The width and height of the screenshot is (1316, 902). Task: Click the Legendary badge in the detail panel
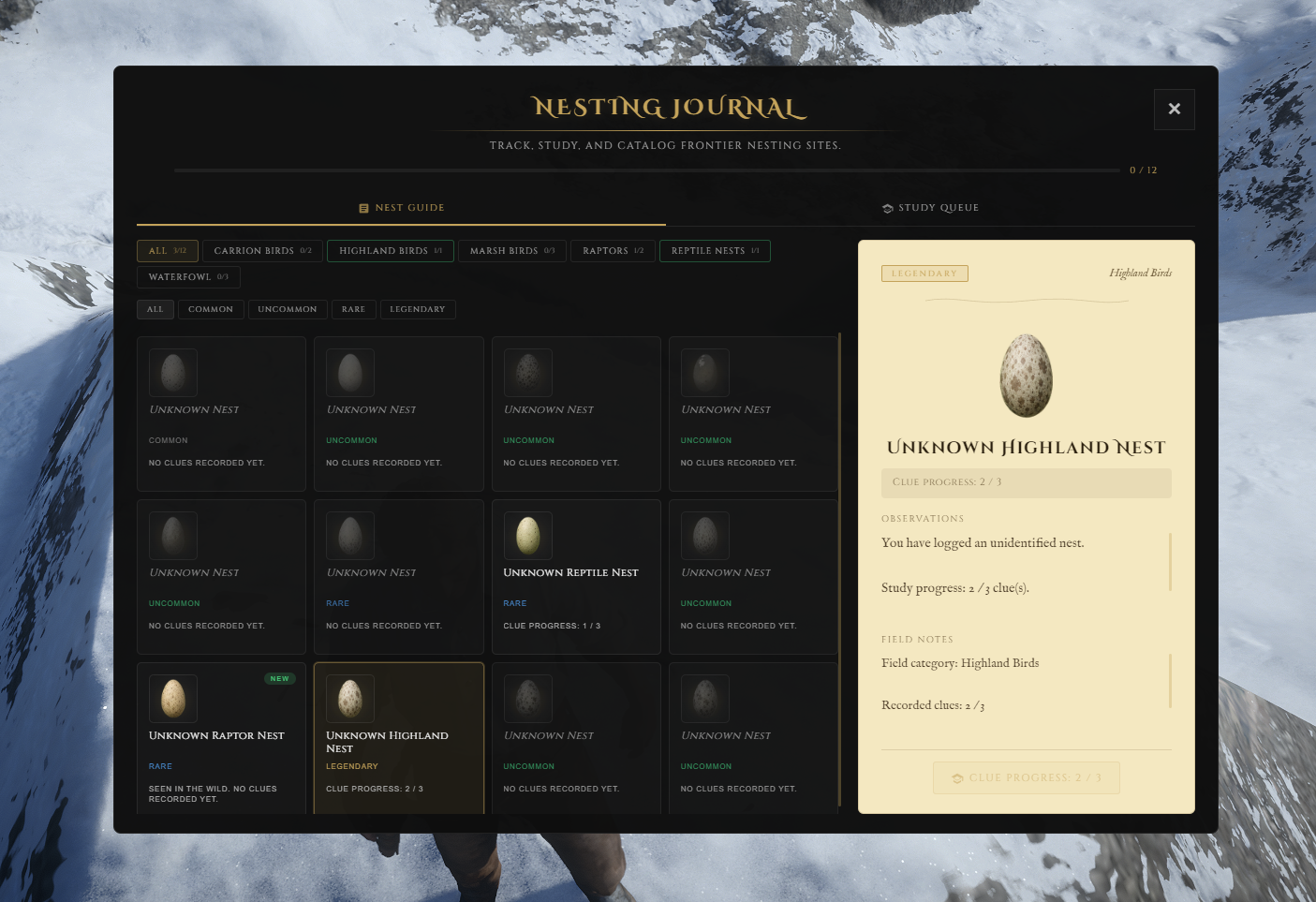click(x=924, y=274)
